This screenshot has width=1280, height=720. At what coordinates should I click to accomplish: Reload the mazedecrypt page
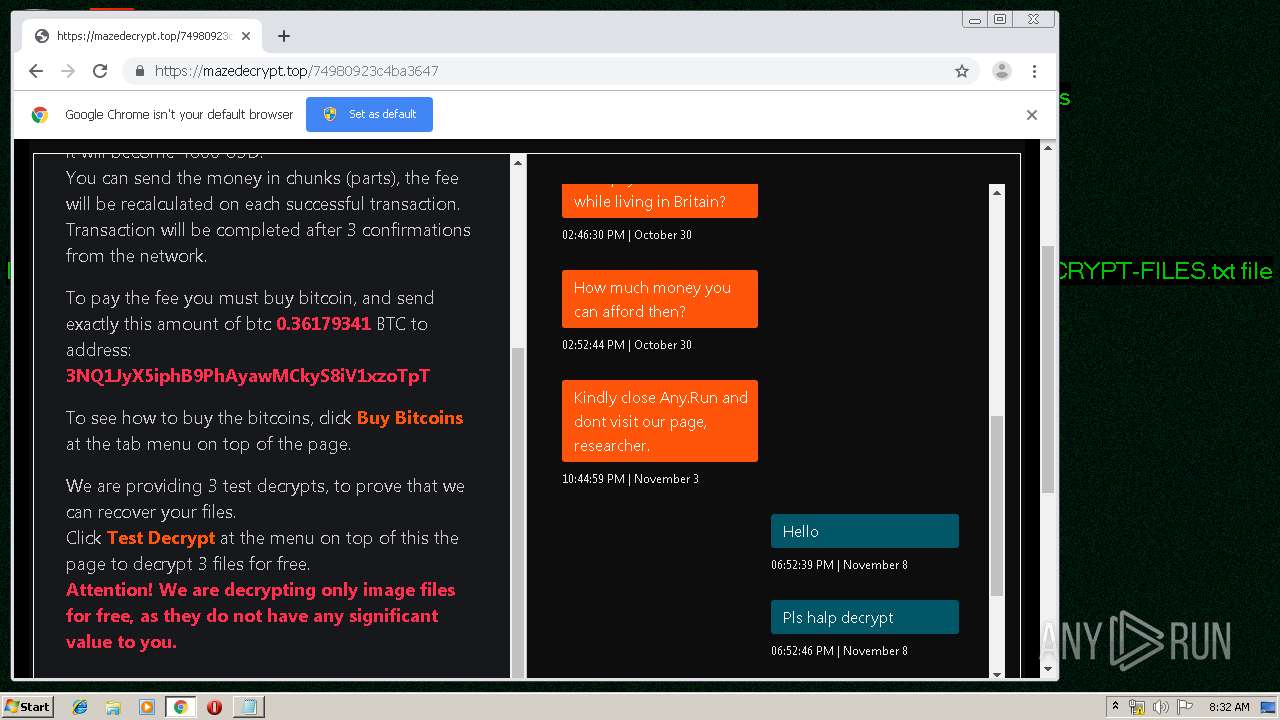100,71
